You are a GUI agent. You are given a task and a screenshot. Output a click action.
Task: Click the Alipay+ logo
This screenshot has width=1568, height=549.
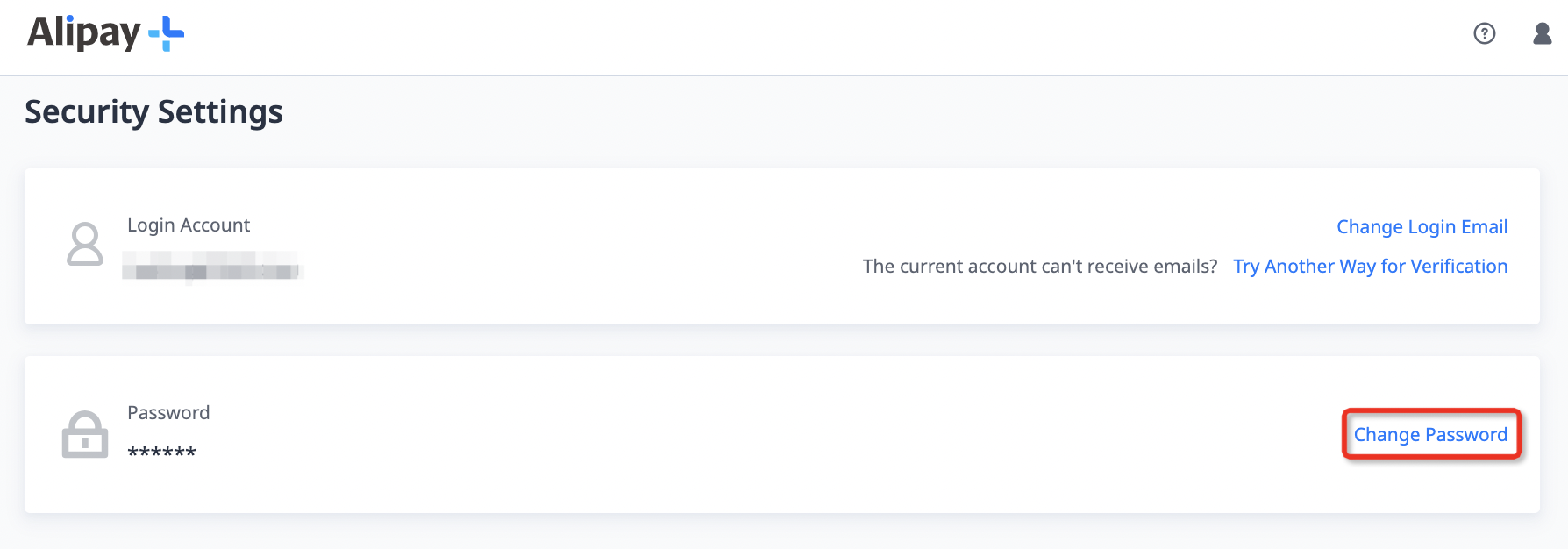click(x=105, y=33)
